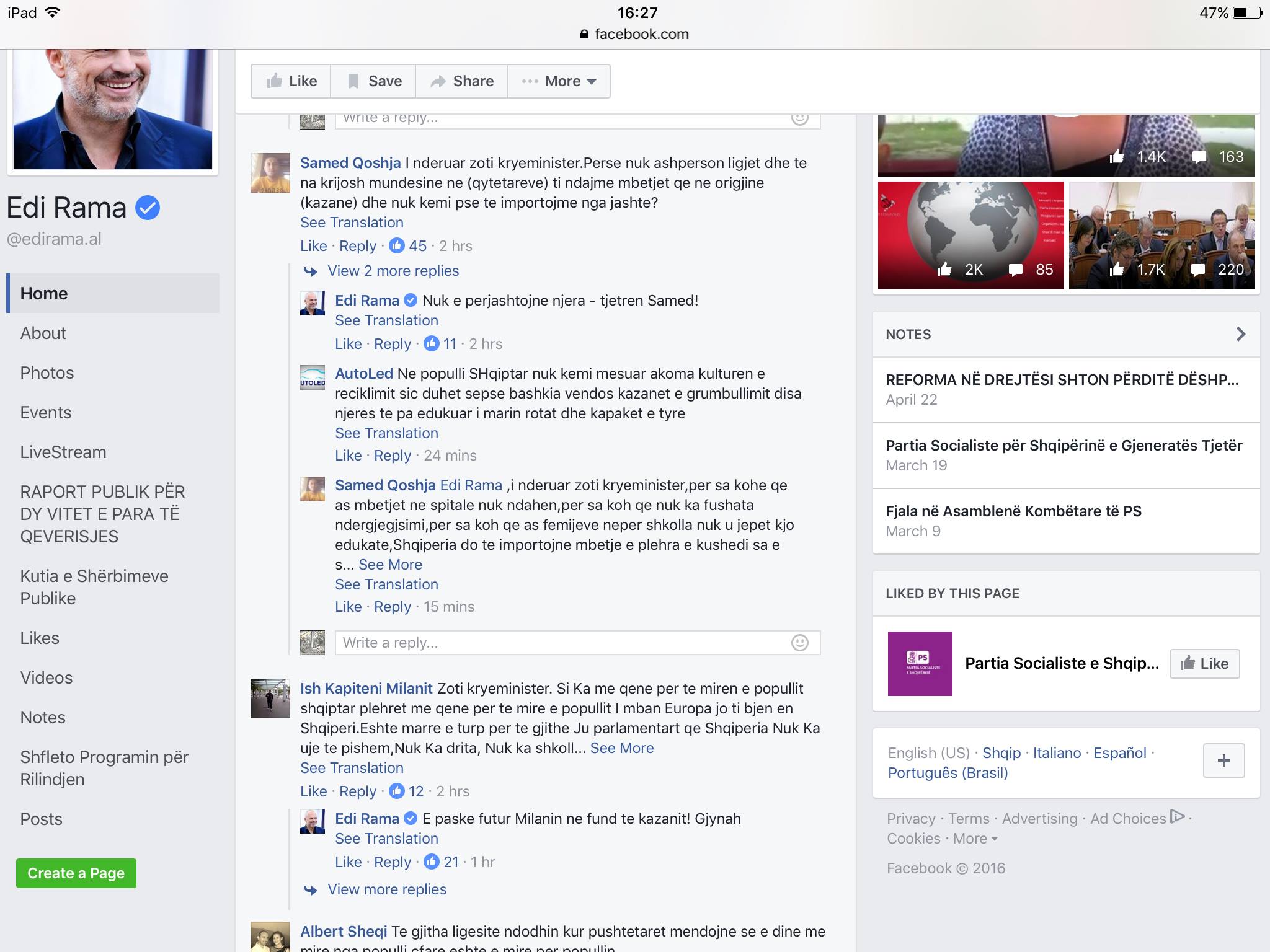Click the like-count icon showing 11
This screenshot has width=1270, height=952.
point(432,344)
